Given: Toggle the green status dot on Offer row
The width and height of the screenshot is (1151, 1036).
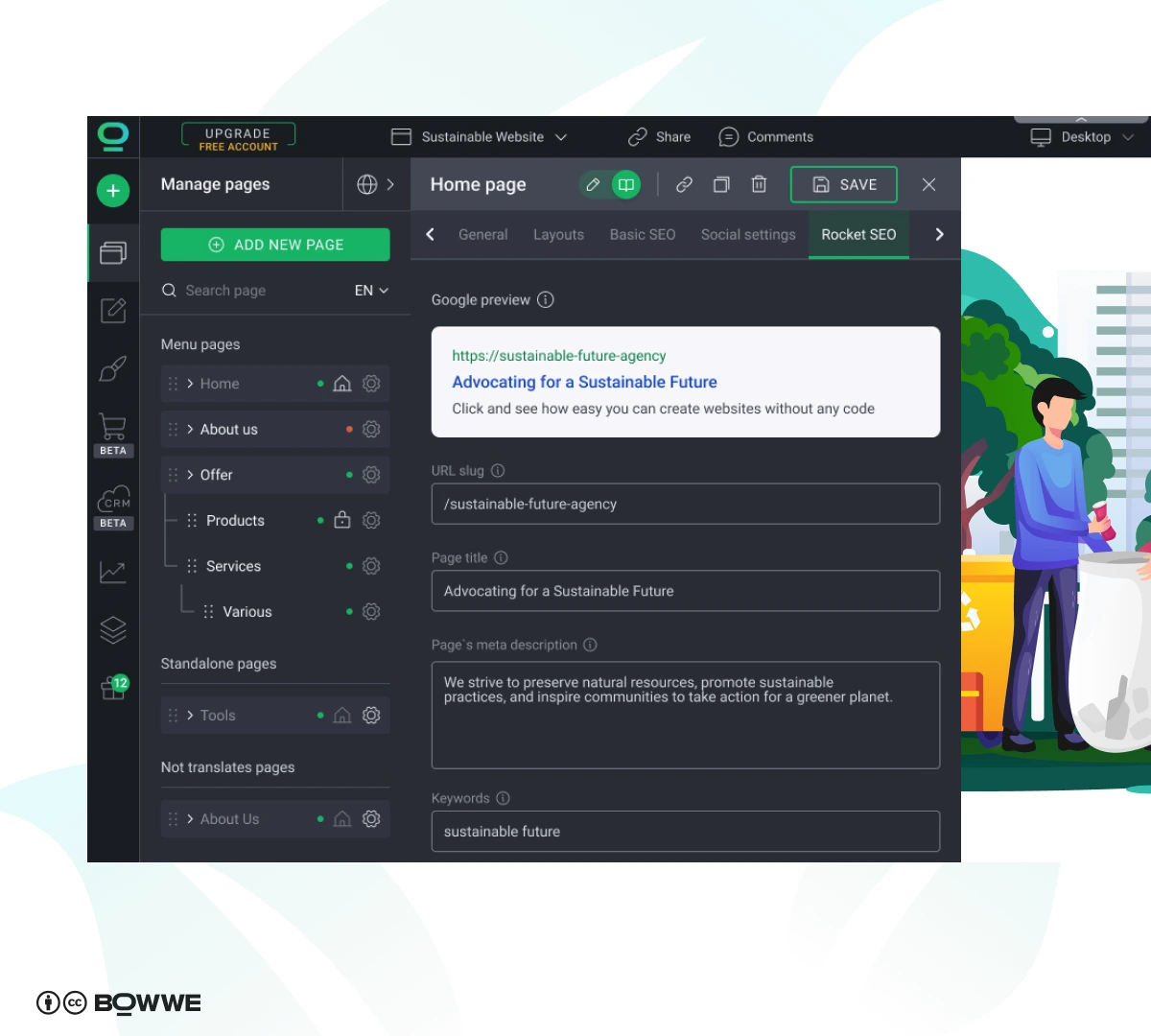Looking at the screenshot, I should [x=349, y=475].
